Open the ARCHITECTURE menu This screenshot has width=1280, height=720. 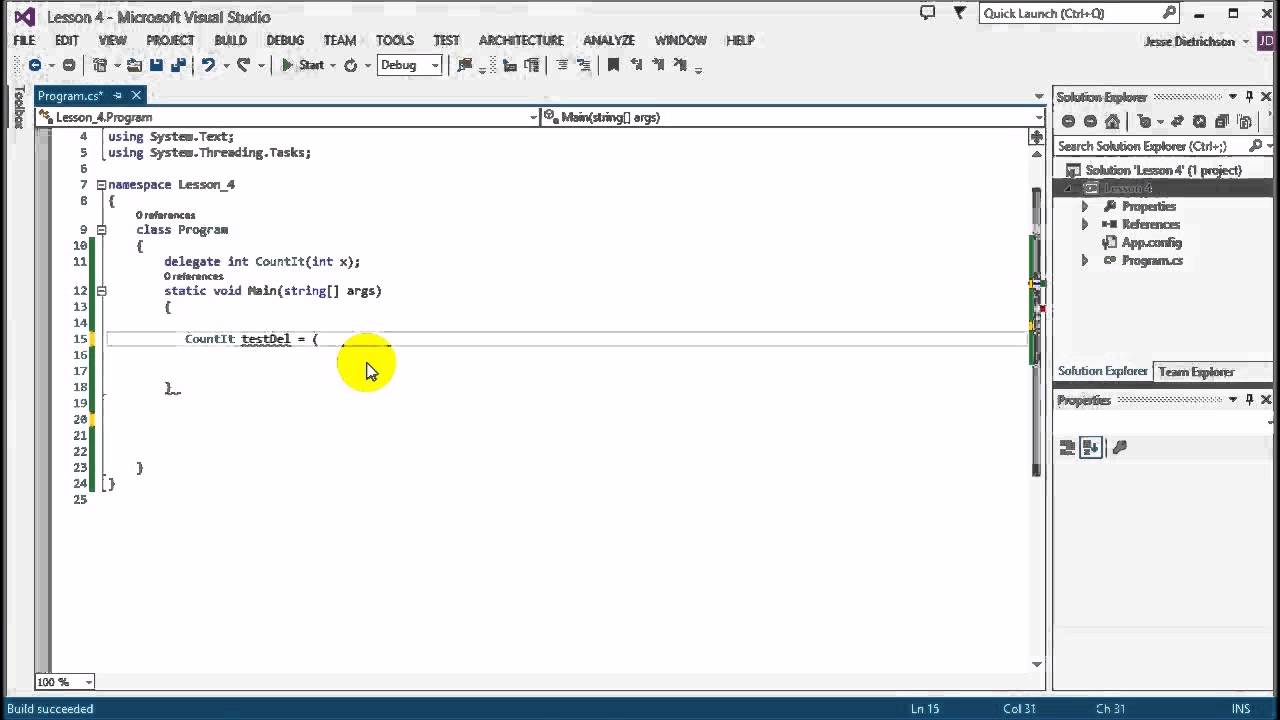pos(521,40)
